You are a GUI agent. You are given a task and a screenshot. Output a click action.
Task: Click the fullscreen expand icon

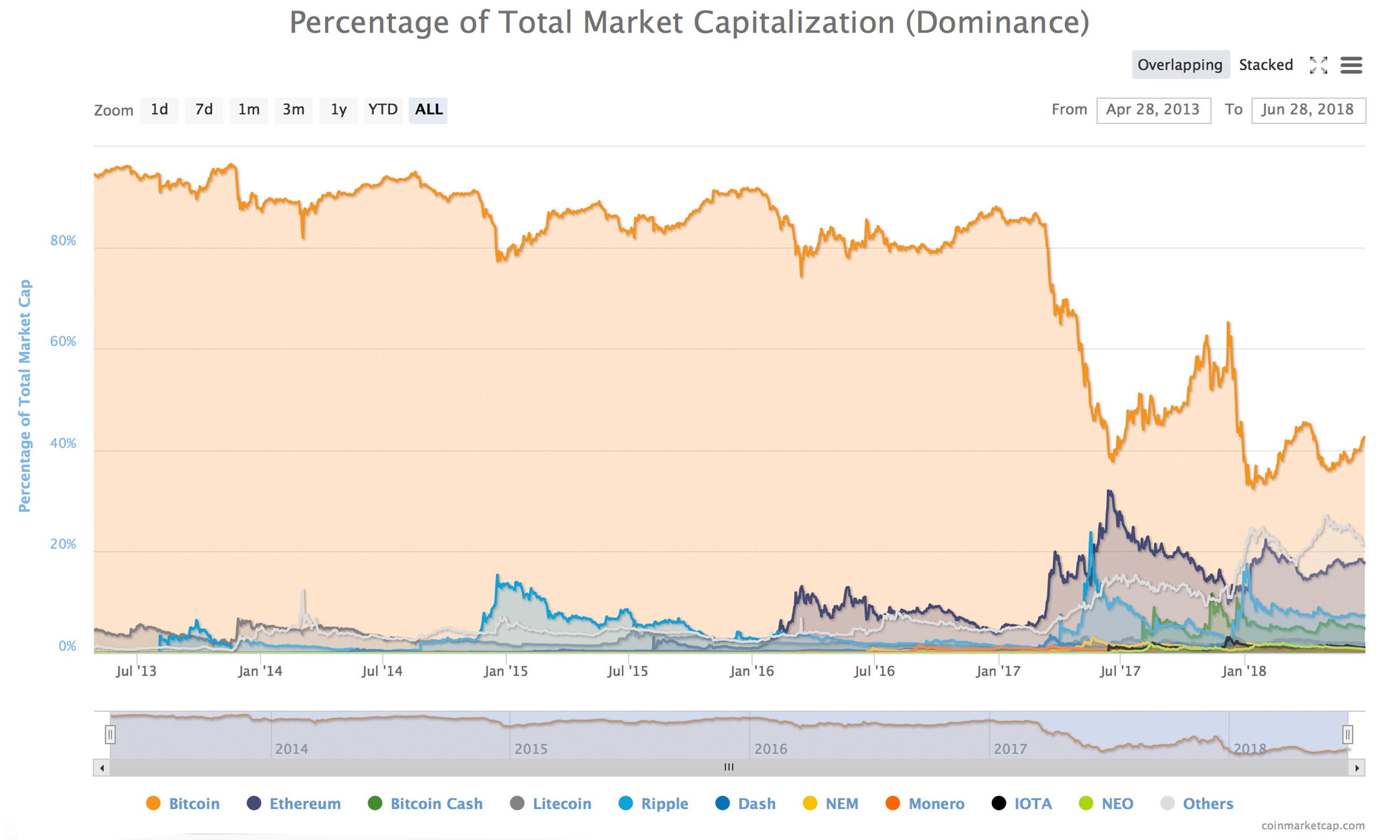(1318, 66)
